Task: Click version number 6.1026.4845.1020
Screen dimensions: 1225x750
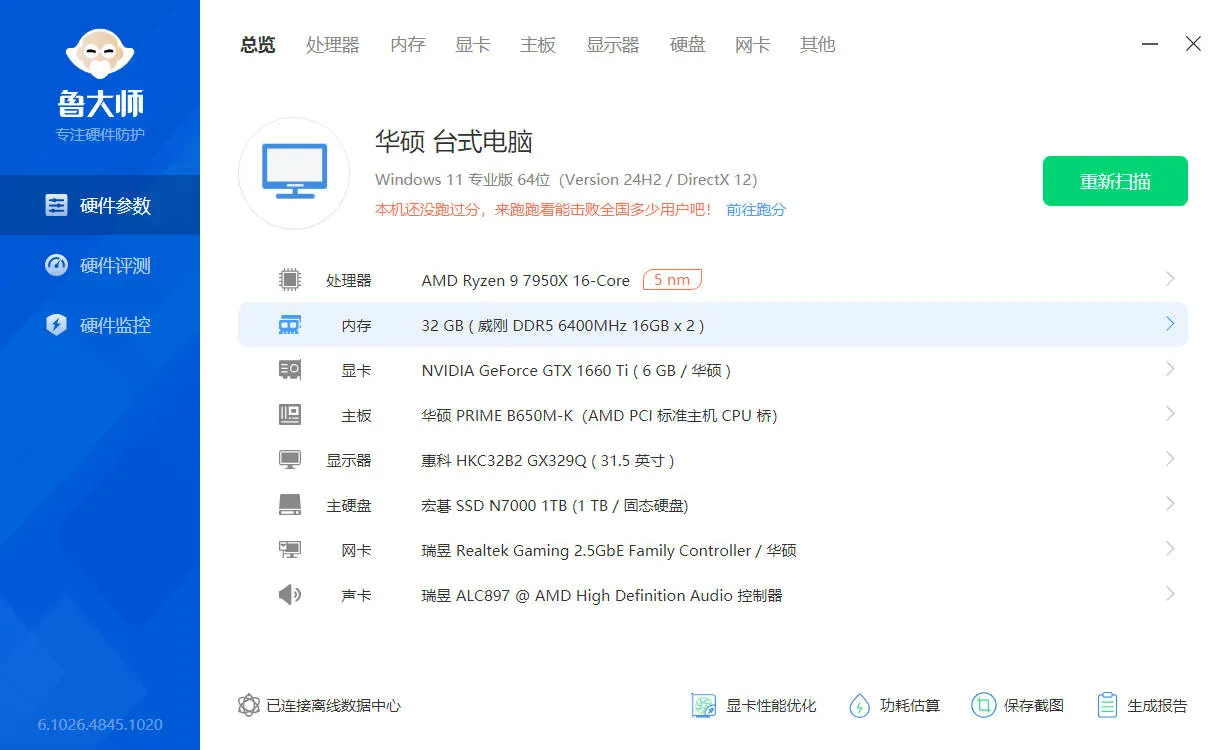Action: pyautogui.click(x=100, y=725)
